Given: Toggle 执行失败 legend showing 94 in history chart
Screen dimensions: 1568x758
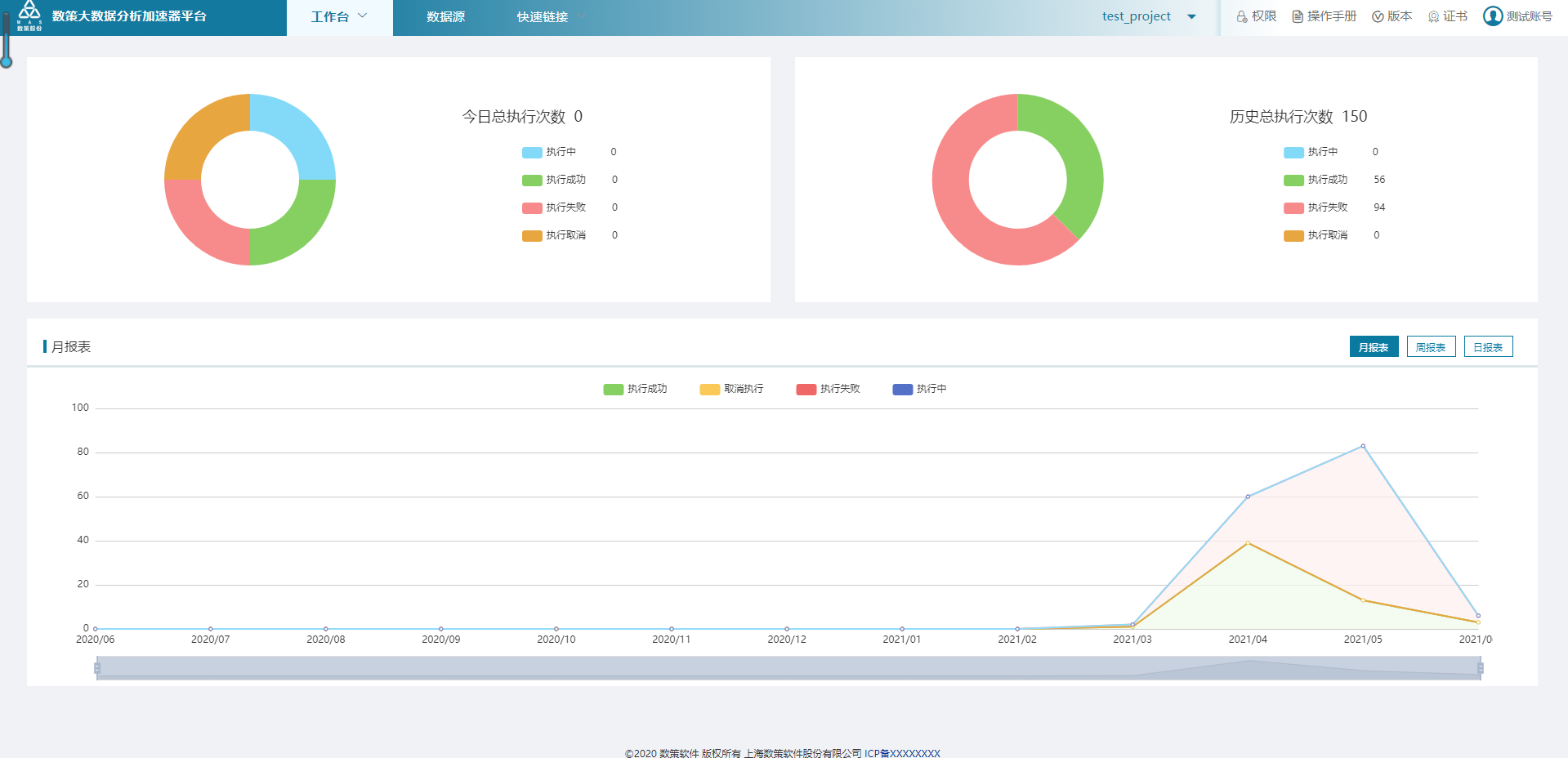Looking at the screenshot, I should click(1316, 207).
